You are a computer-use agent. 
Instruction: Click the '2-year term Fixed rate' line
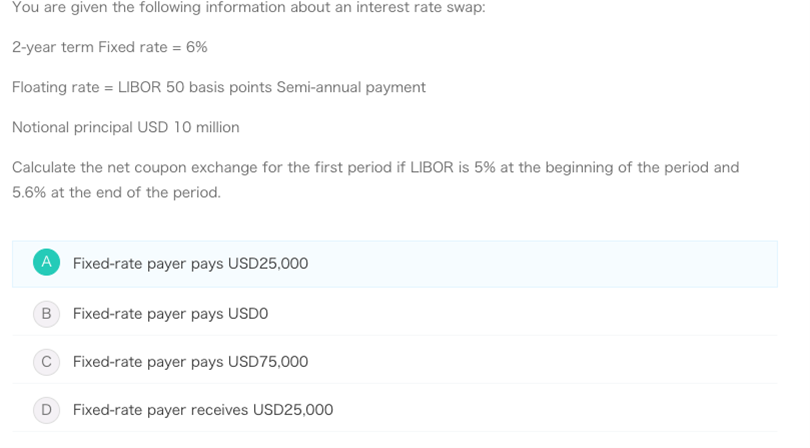click(110, 47)
